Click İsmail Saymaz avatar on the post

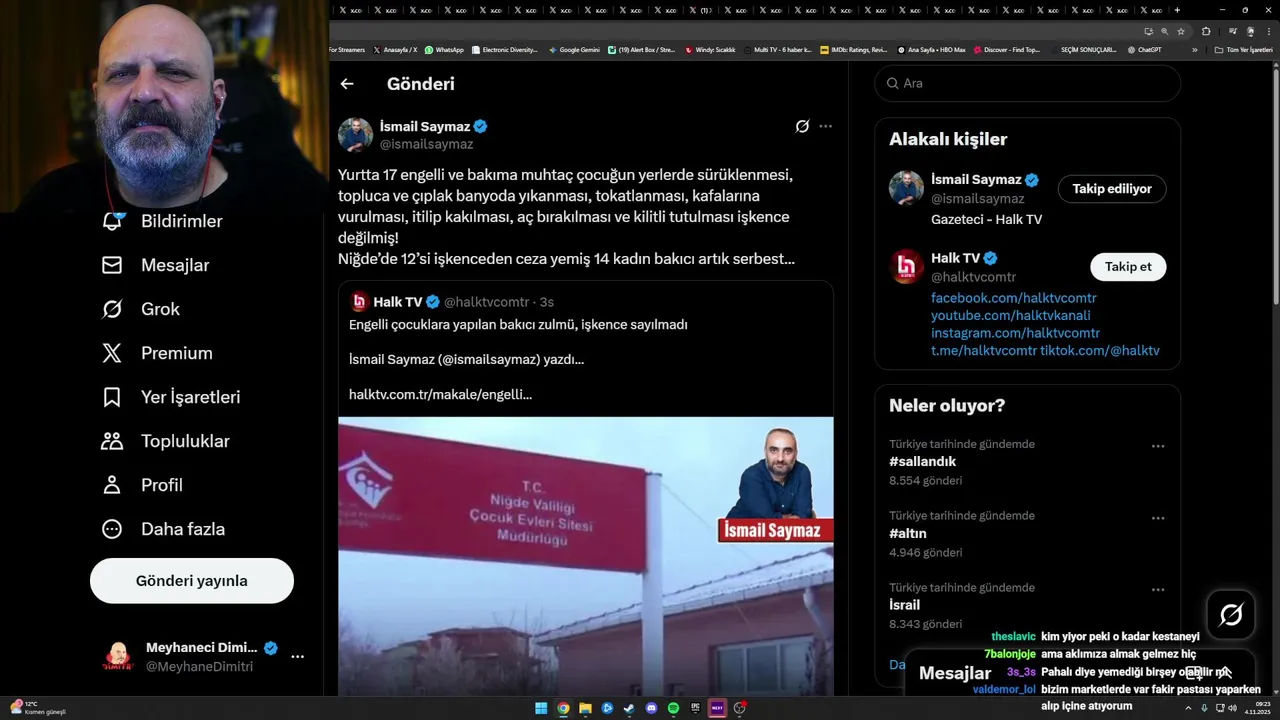[355, 135]
